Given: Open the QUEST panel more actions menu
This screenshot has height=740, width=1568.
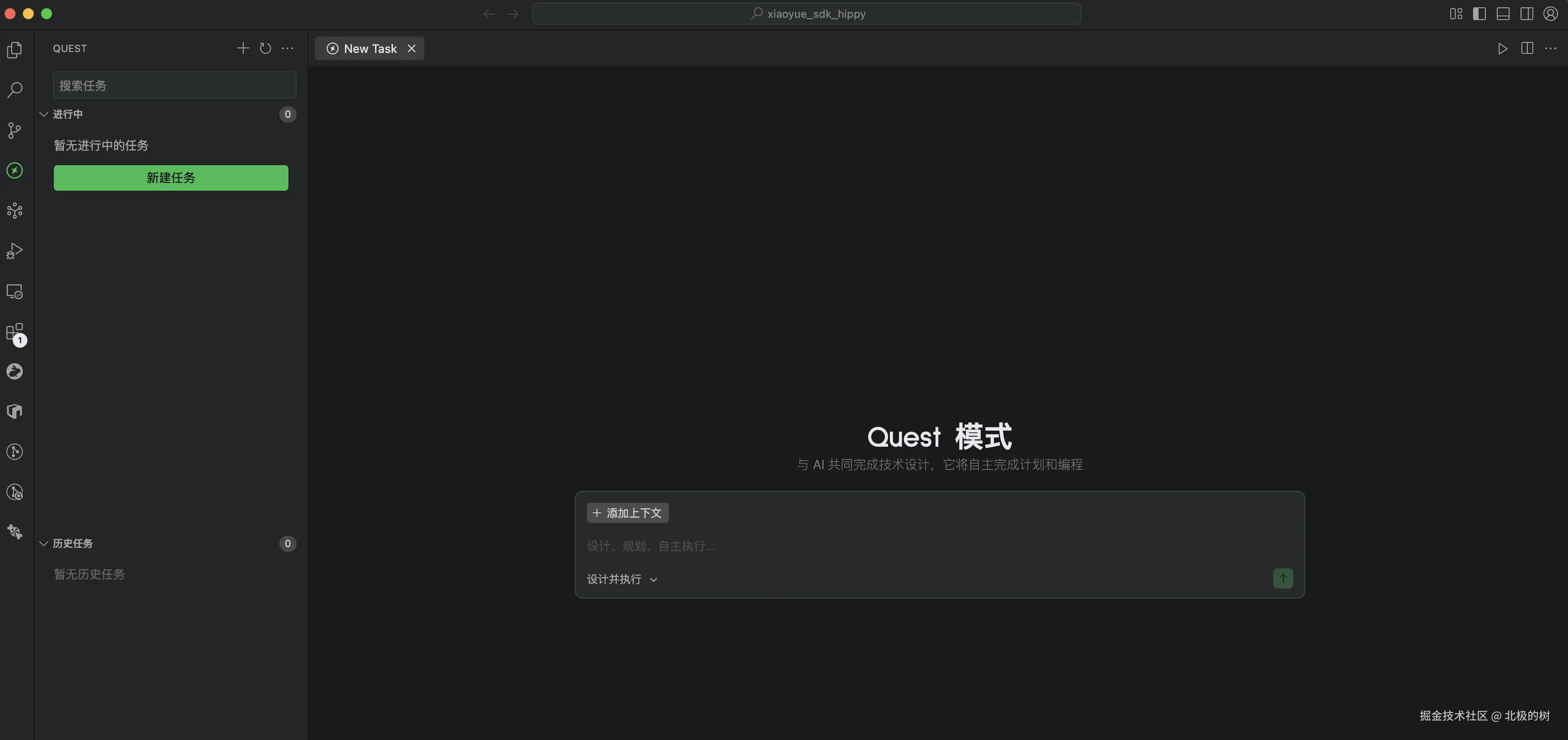Looking at the screenshot, I should tap(287, 49).
